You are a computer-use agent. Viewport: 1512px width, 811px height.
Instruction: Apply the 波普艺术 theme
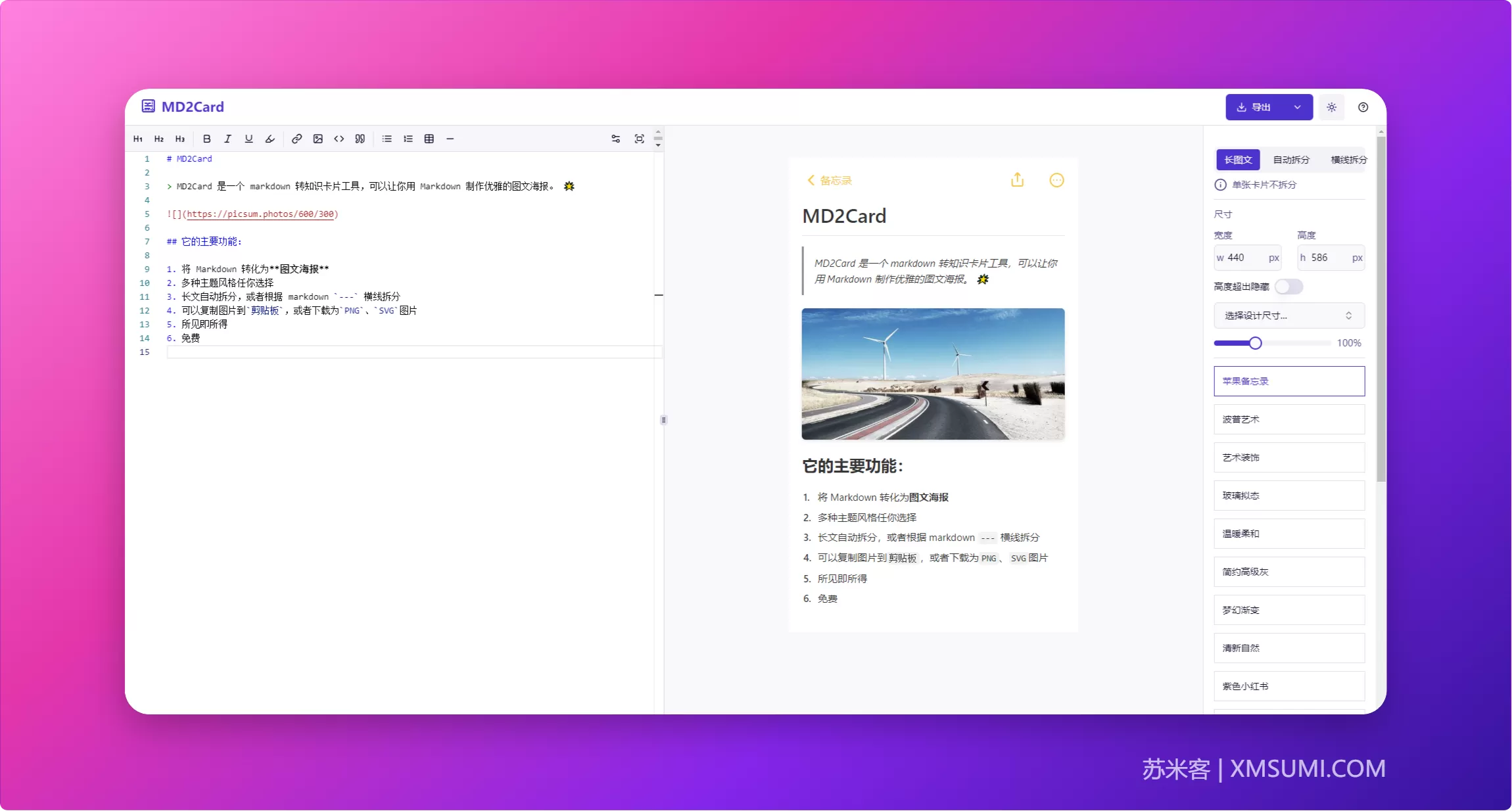1288,419
